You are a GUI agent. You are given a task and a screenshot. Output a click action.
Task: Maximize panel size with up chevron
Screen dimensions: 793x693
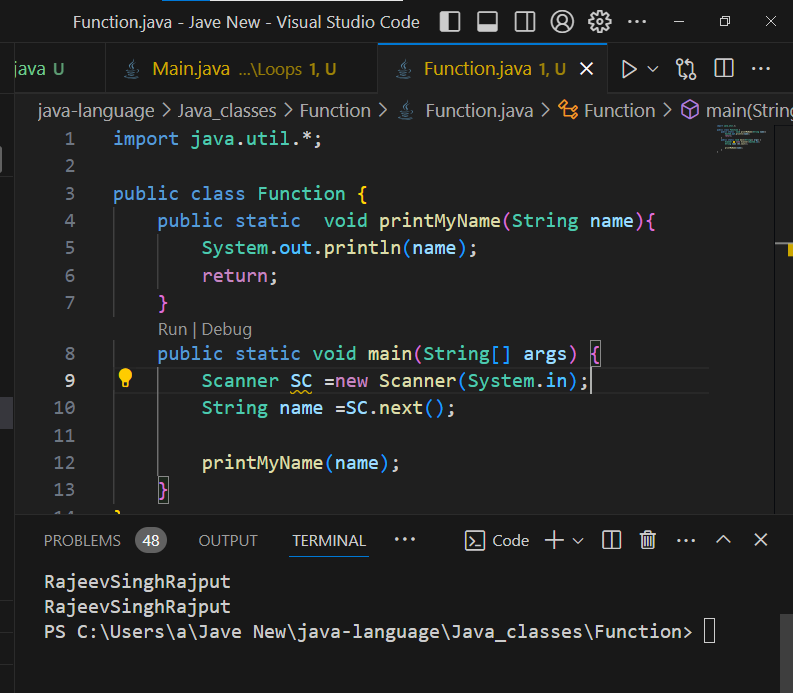[723, 540]
